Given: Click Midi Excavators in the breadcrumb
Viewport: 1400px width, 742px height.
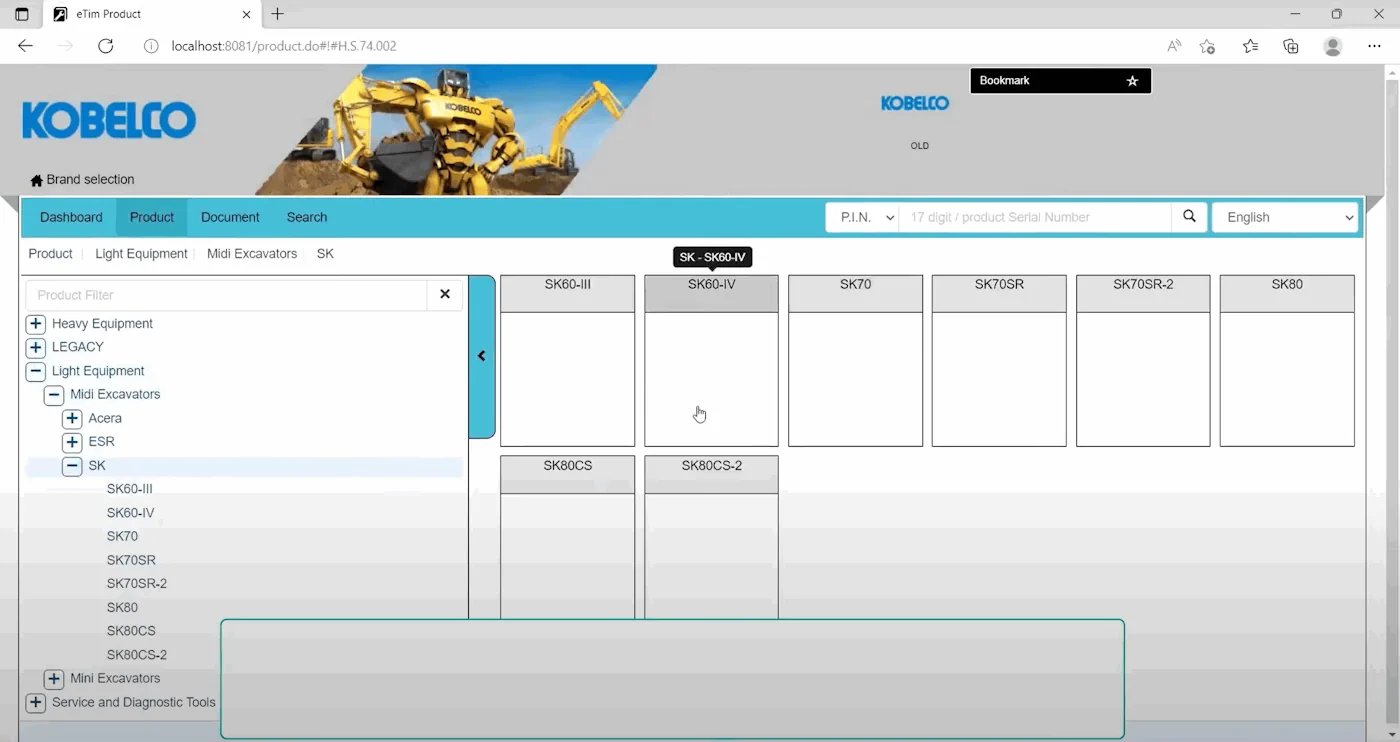Looking at the screenshot, I should tap(252, 254).
